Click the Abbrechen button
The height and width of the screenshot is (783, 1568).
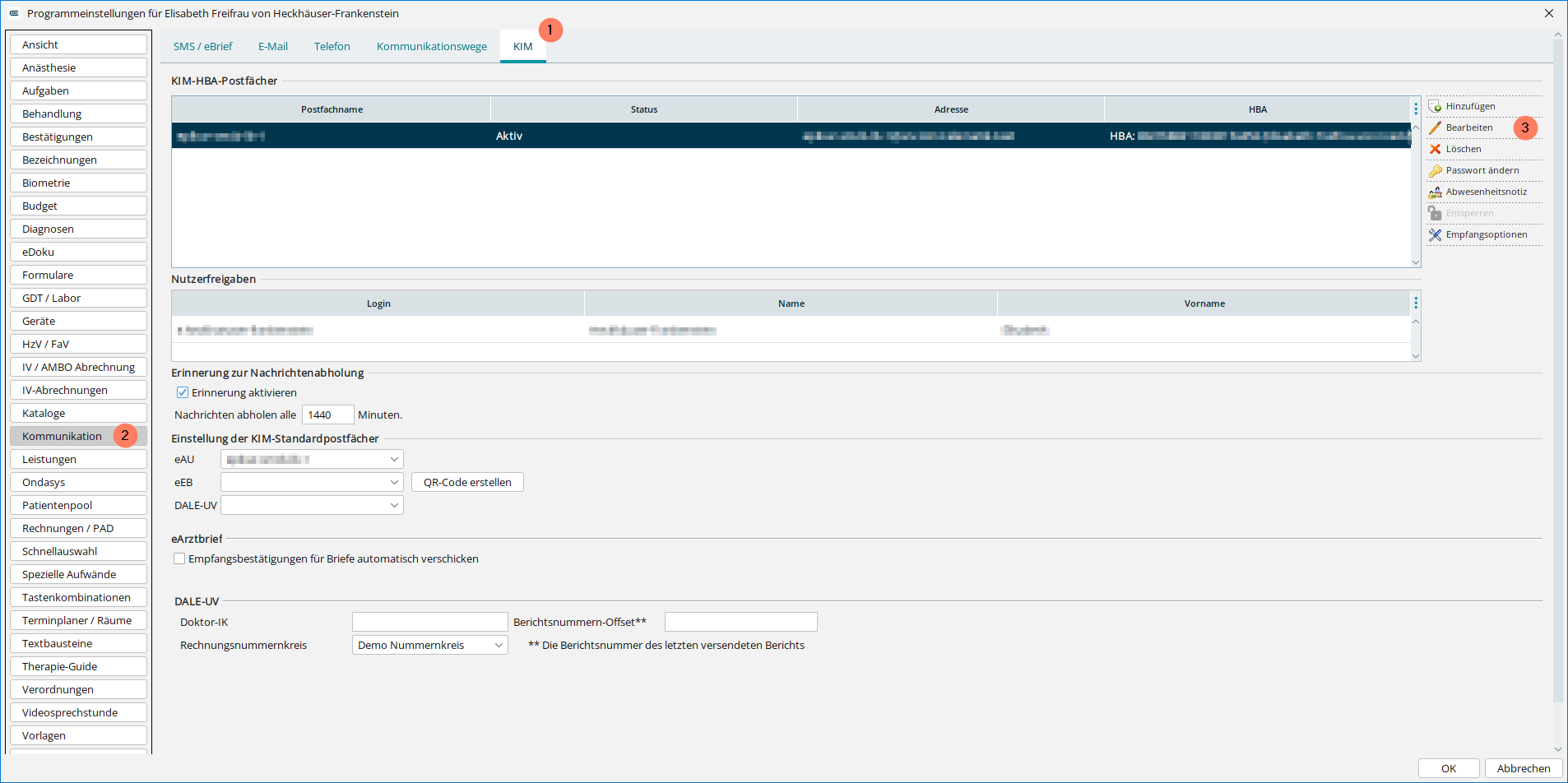(1524, 768)
